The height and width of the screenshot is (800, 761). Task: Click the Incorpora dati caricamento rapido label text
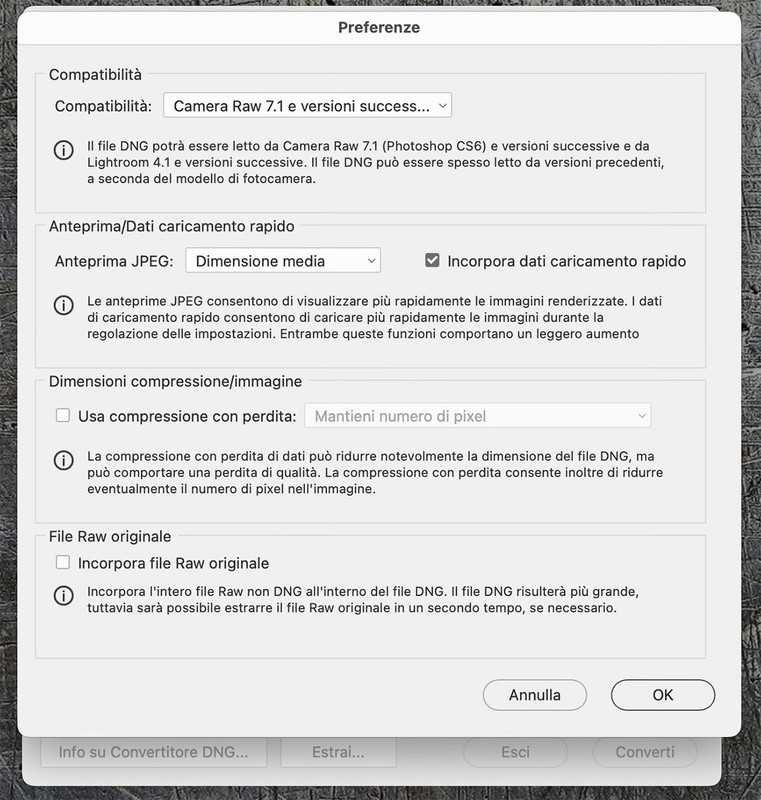[x=567, y=261]
